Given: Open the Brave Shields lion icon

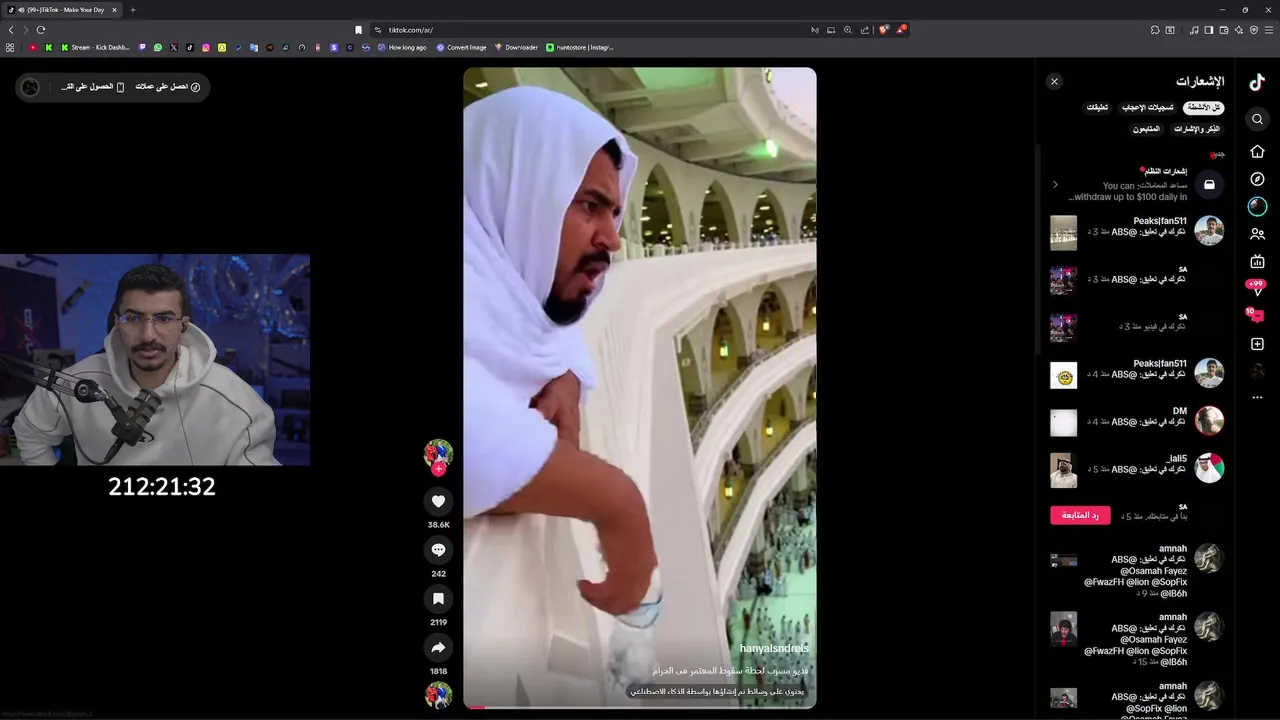Looking at the screenshot, I should click(884, 30).
